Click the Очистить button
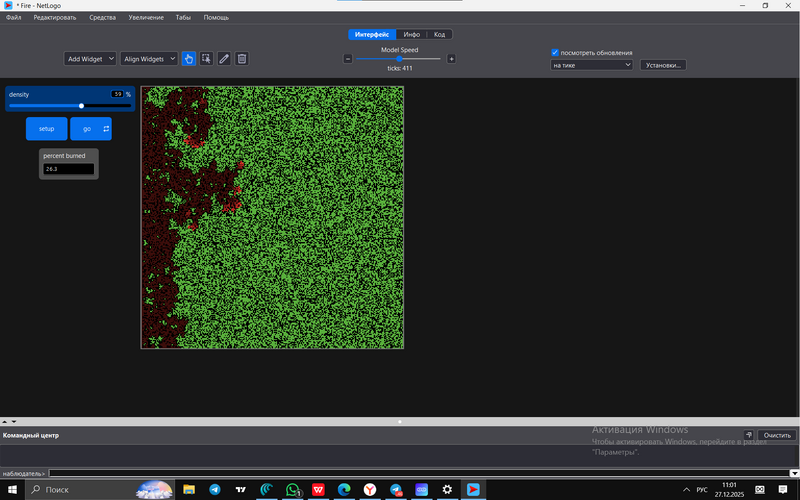800x500 pixels. pos(777,435)
